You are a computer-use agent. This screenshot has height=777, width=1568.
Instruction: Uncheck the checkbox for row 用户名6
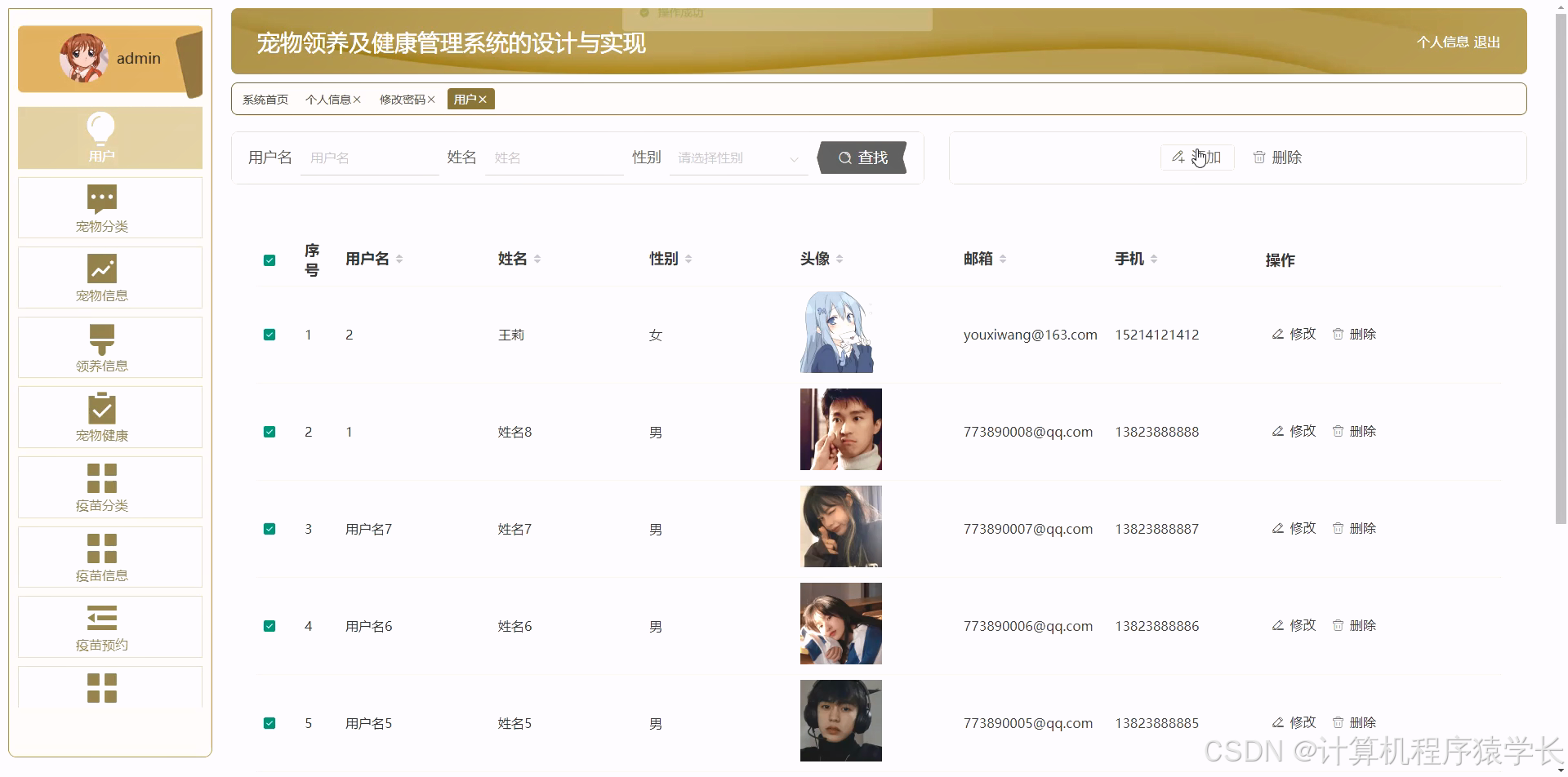[269, 626]
